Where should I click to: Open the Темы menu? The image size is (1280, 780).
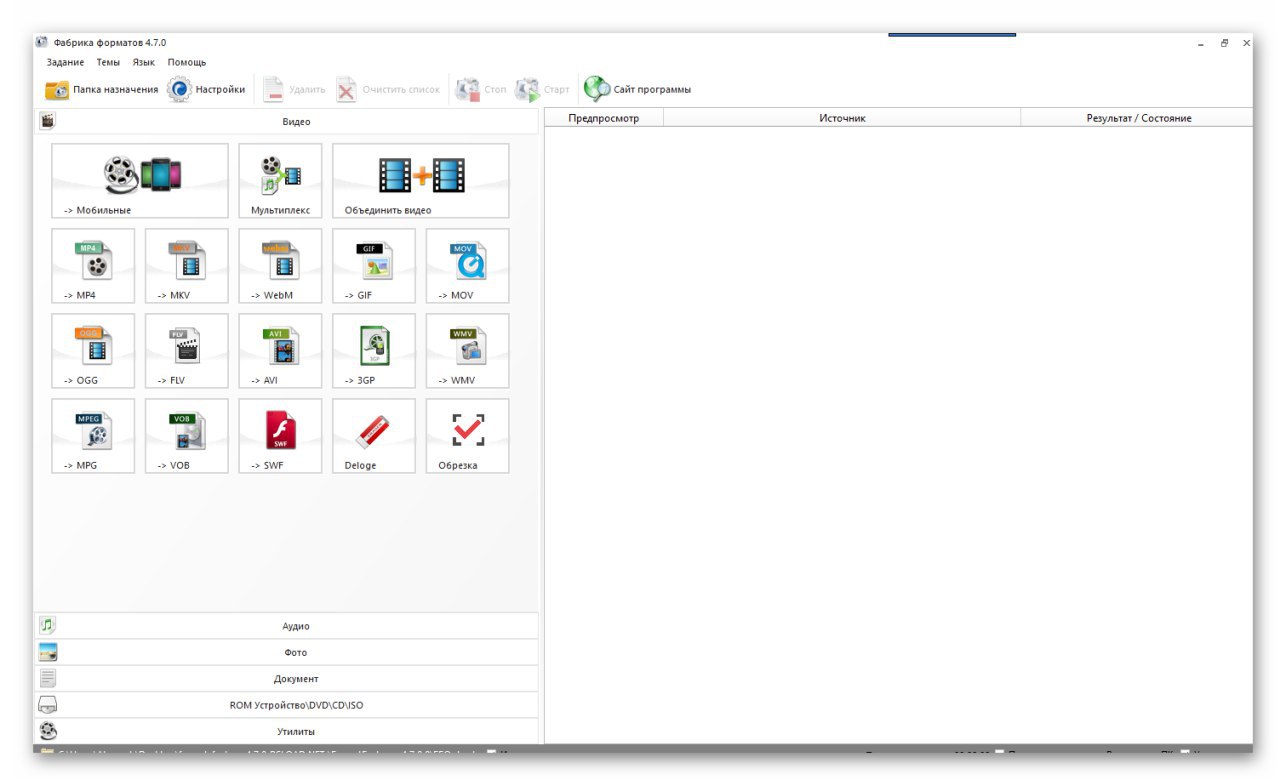click(108, 62)
